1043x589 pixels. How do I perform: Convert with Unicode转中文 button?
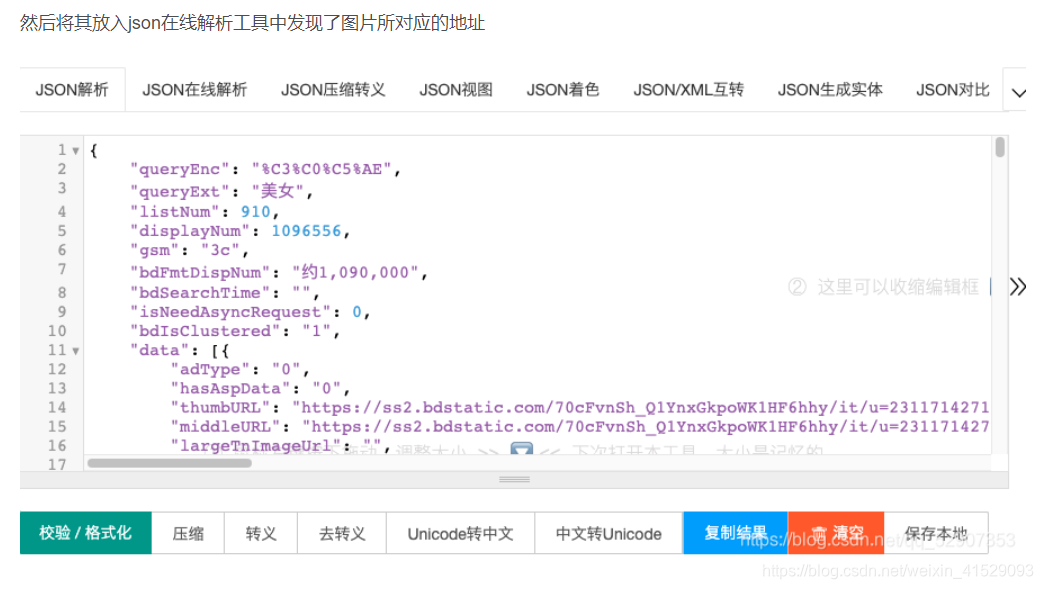pyautogui.click(x=460, y=533)
